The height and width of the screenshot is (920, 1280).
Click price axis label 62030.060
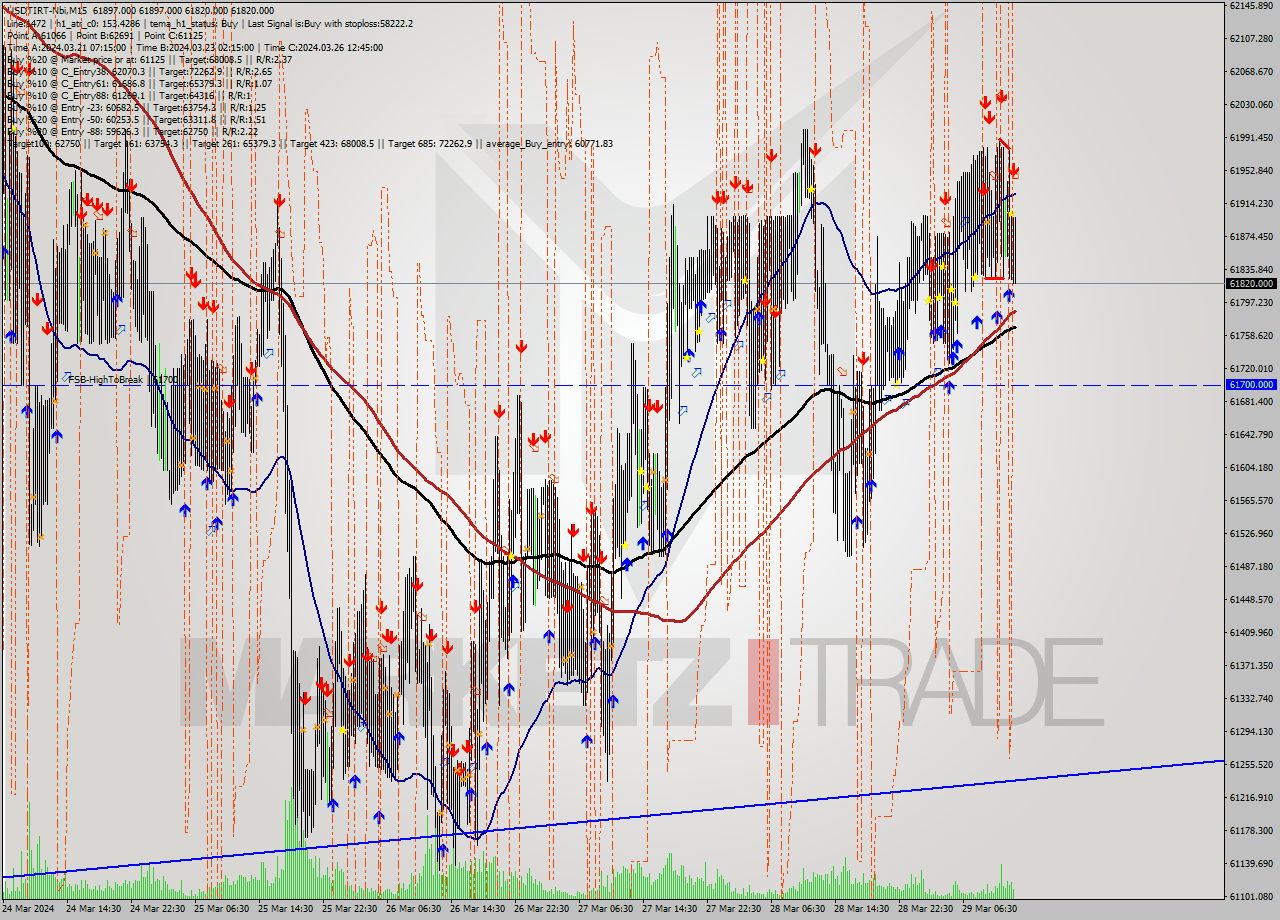(1253, 104)
